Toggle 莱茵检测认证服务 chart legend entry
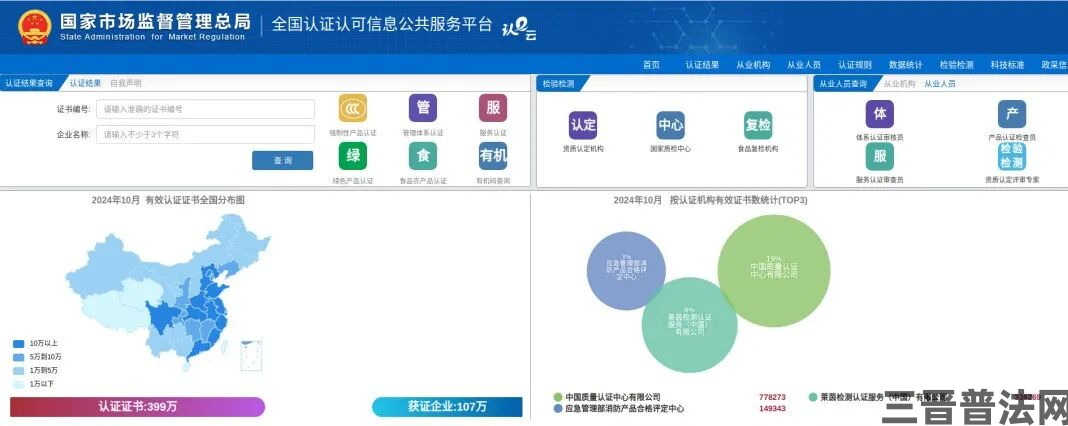 tap(879, 397)
